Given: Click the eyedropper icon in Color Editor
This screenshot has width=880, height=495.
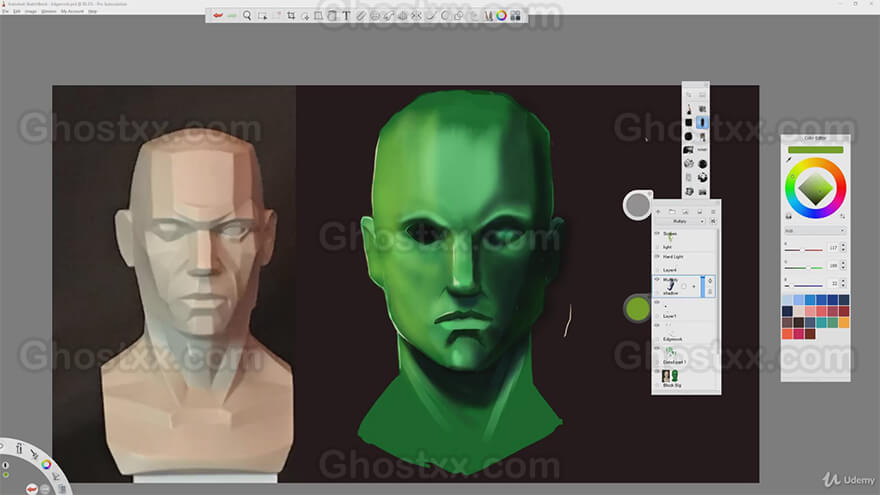Looking at the screenshot, I should pos(789,160).
